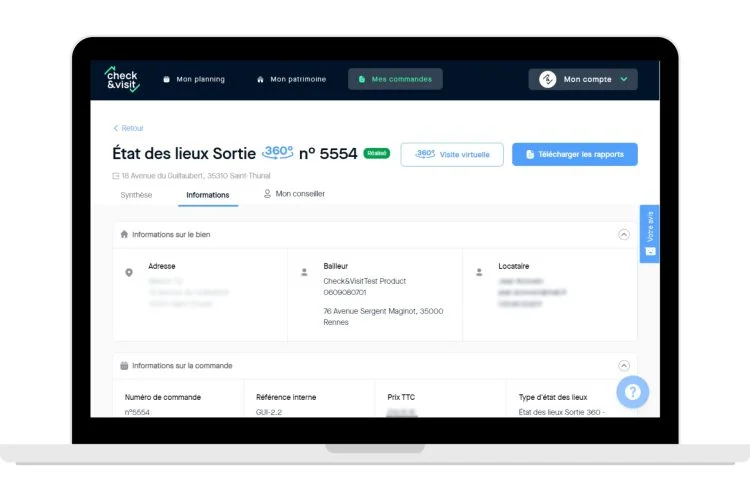
Task: Click the Référence interne value GUI-2.2
Action: pos(269,412)
